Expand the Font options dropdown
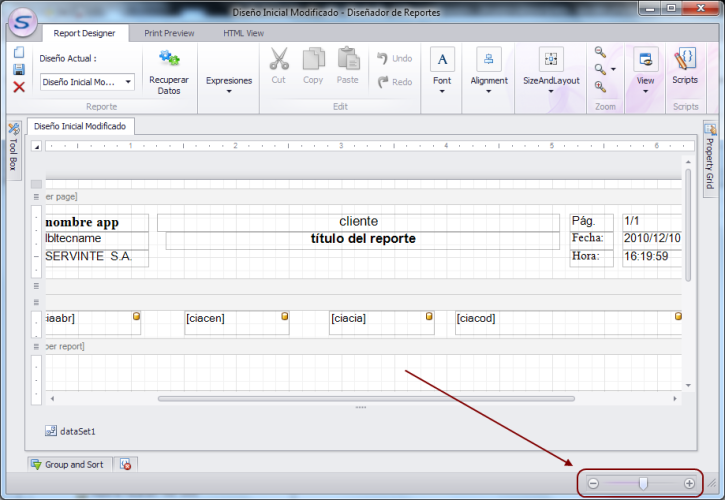The image size is (725, 500). pos(442,69)
